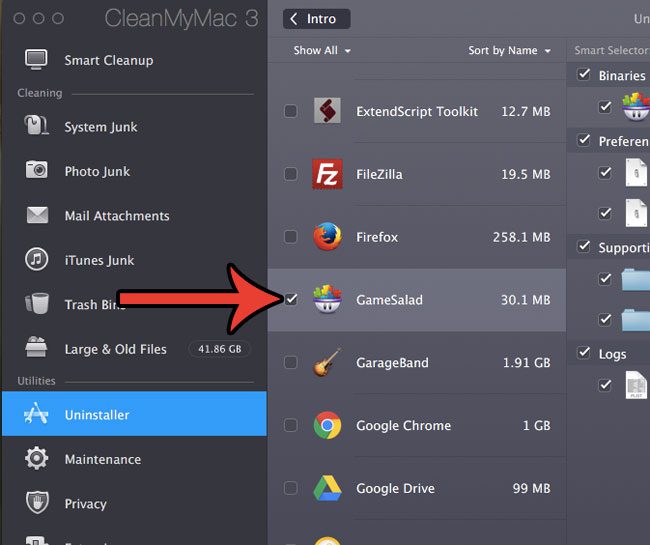Uncheck the Preferences group checkbox
The image size is (650, 545).
coord(584,140)
